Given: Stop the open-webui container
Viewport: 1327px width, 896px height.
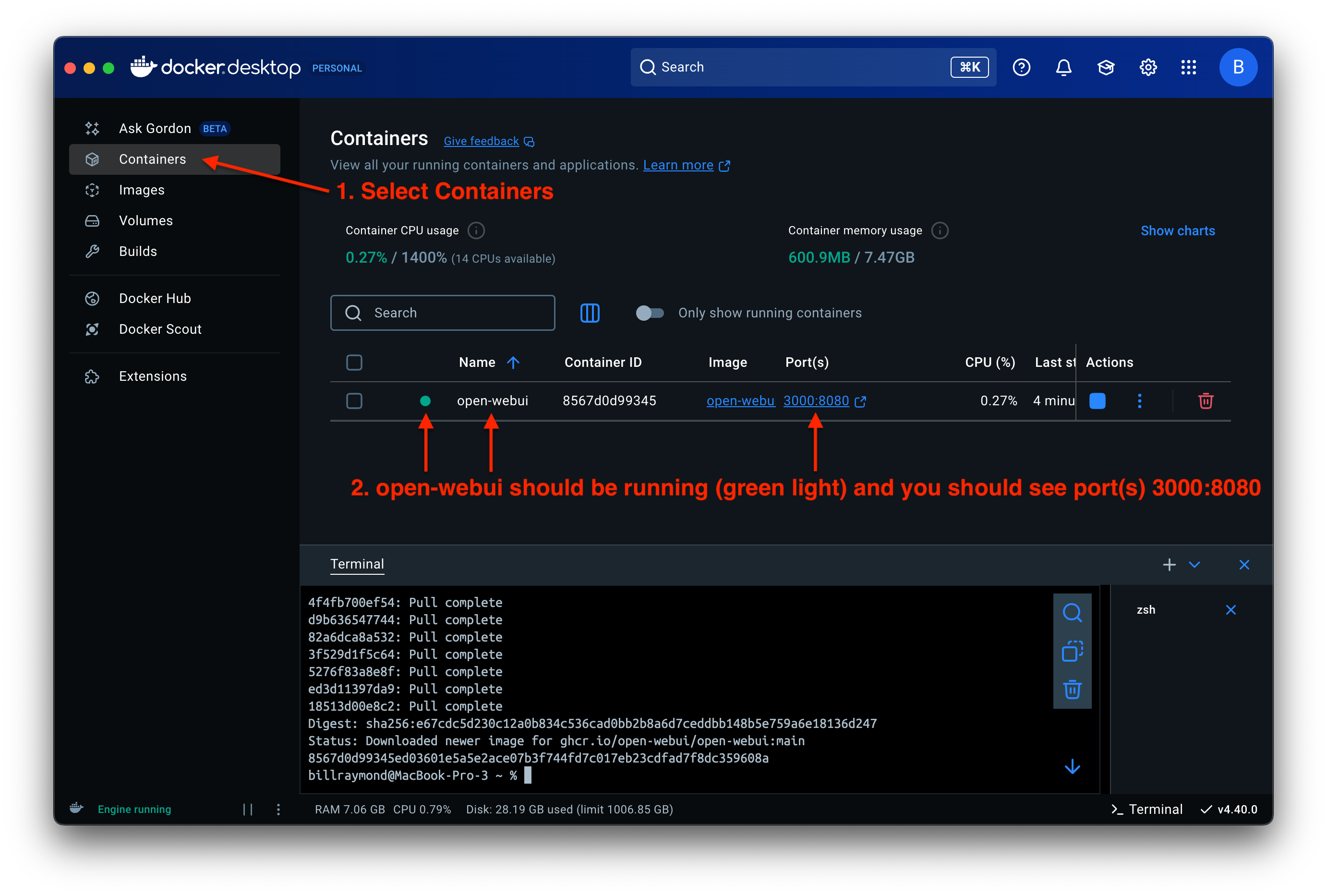Looking at the screenshot, I should (x=1097, y=401).
